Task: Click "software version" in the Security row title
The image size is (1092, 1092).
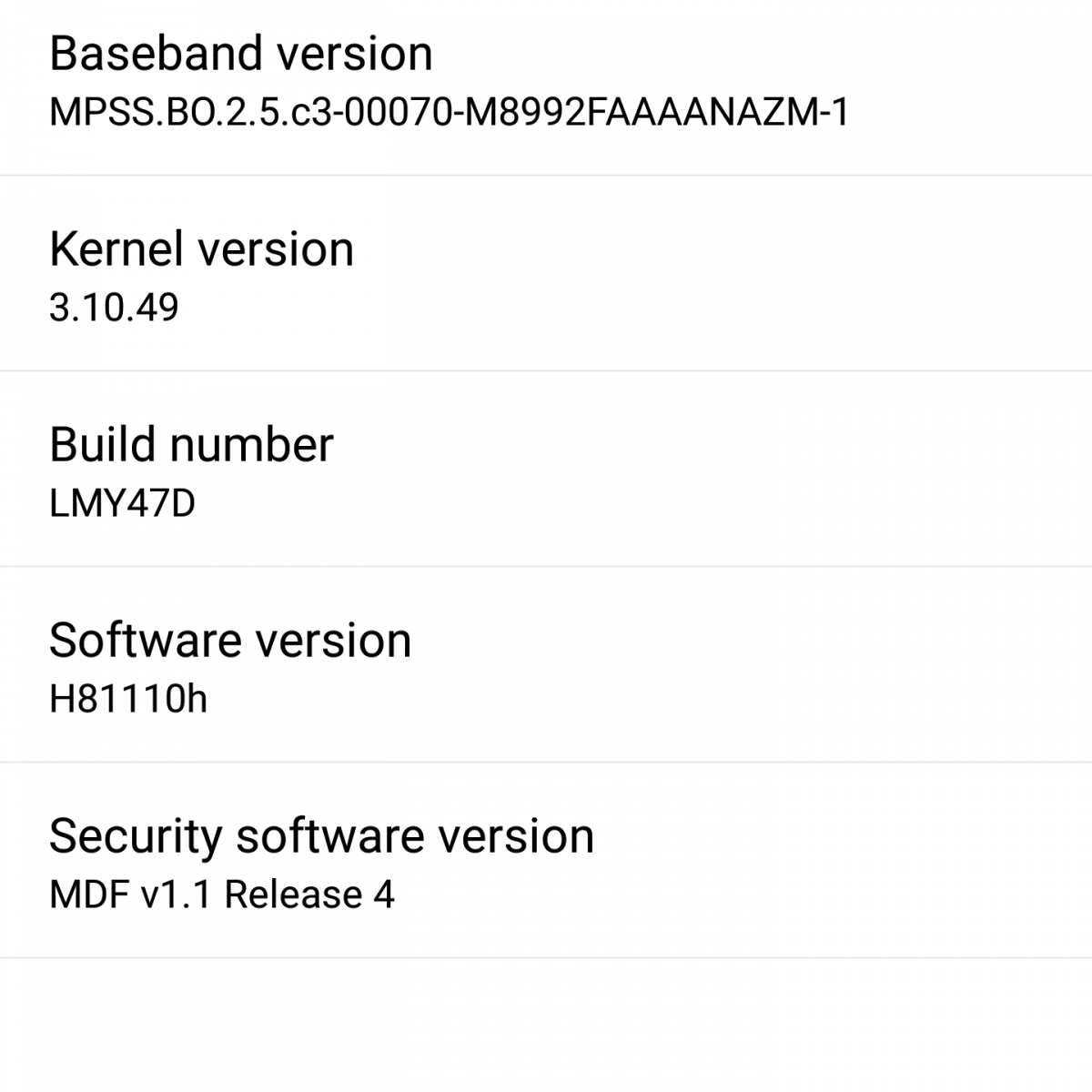Action: pyautogui.click(x=415, y=836)
